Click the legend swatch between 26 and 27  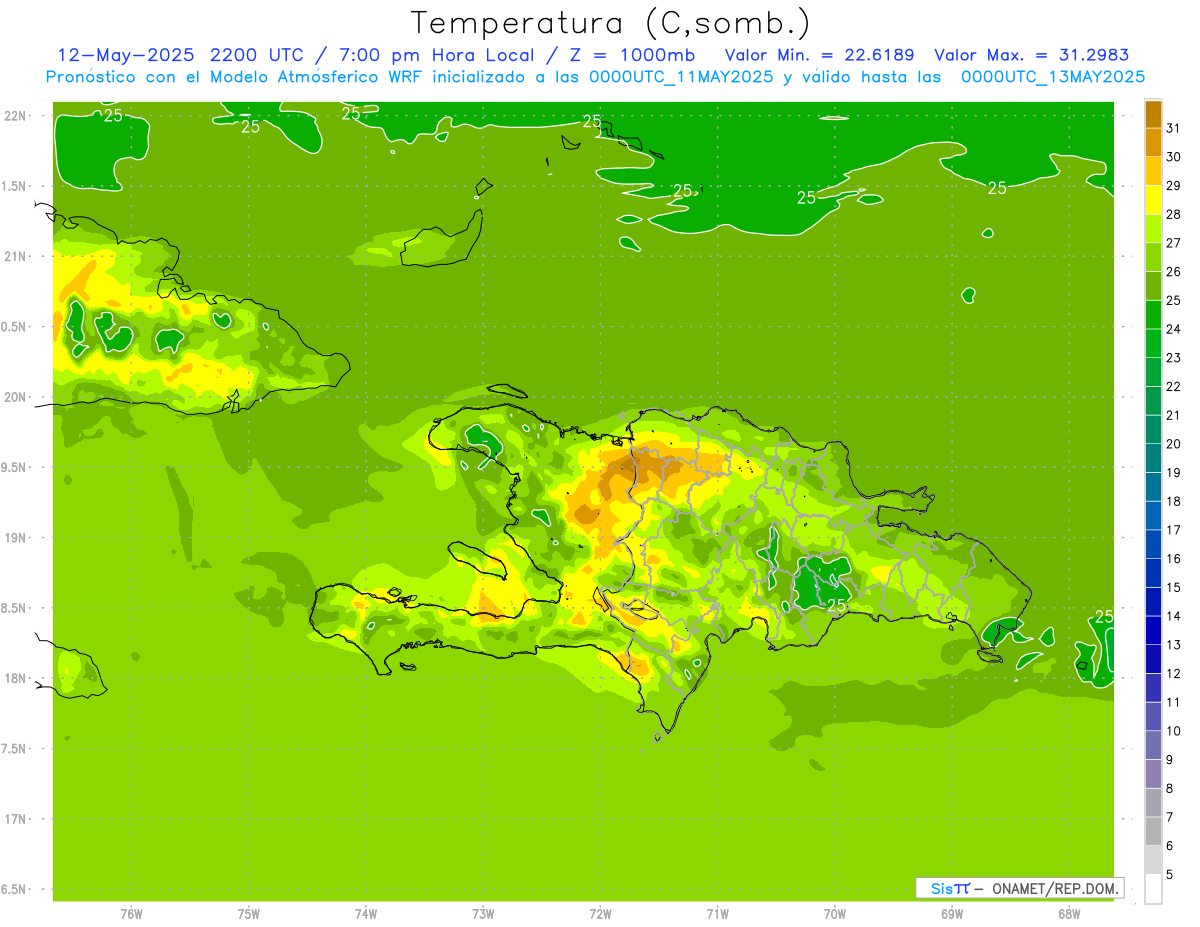tap(1153, 257)
